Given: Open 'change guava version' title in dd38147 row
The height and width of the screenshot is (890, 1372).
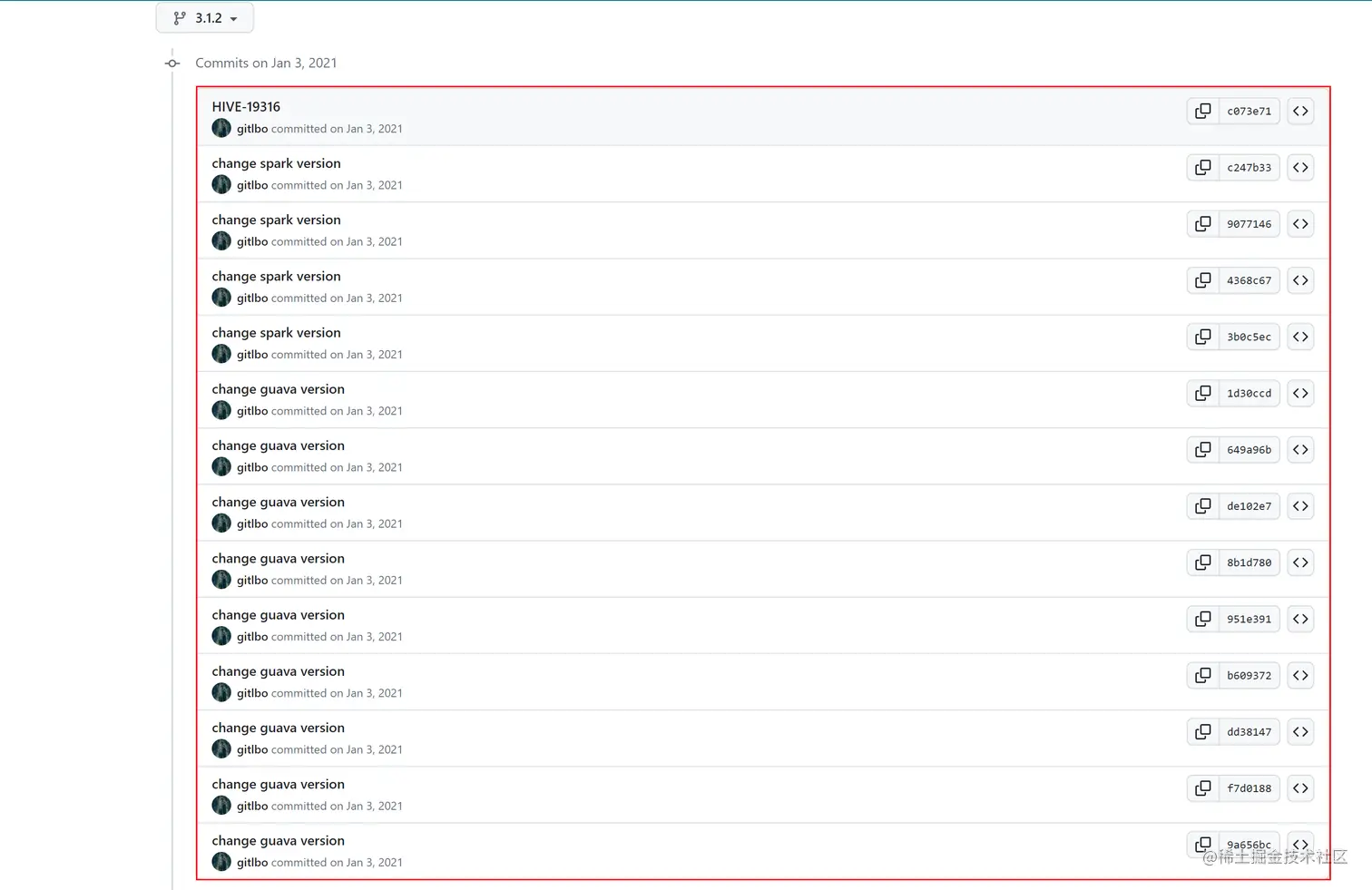Looking at the screenshot, I should 278,728.
